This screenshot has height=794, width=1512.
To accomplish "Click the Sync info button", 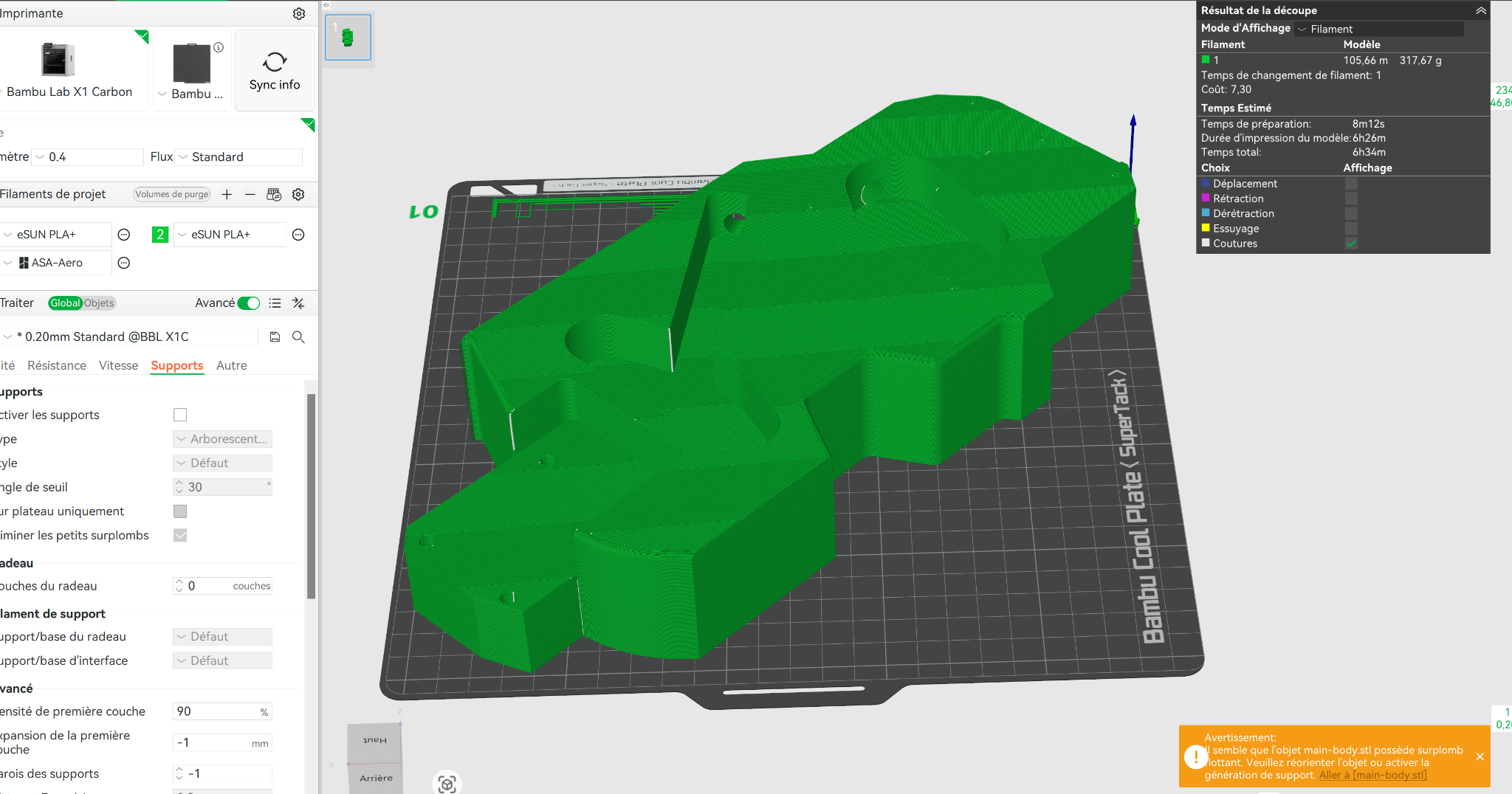I will (275, 71).
